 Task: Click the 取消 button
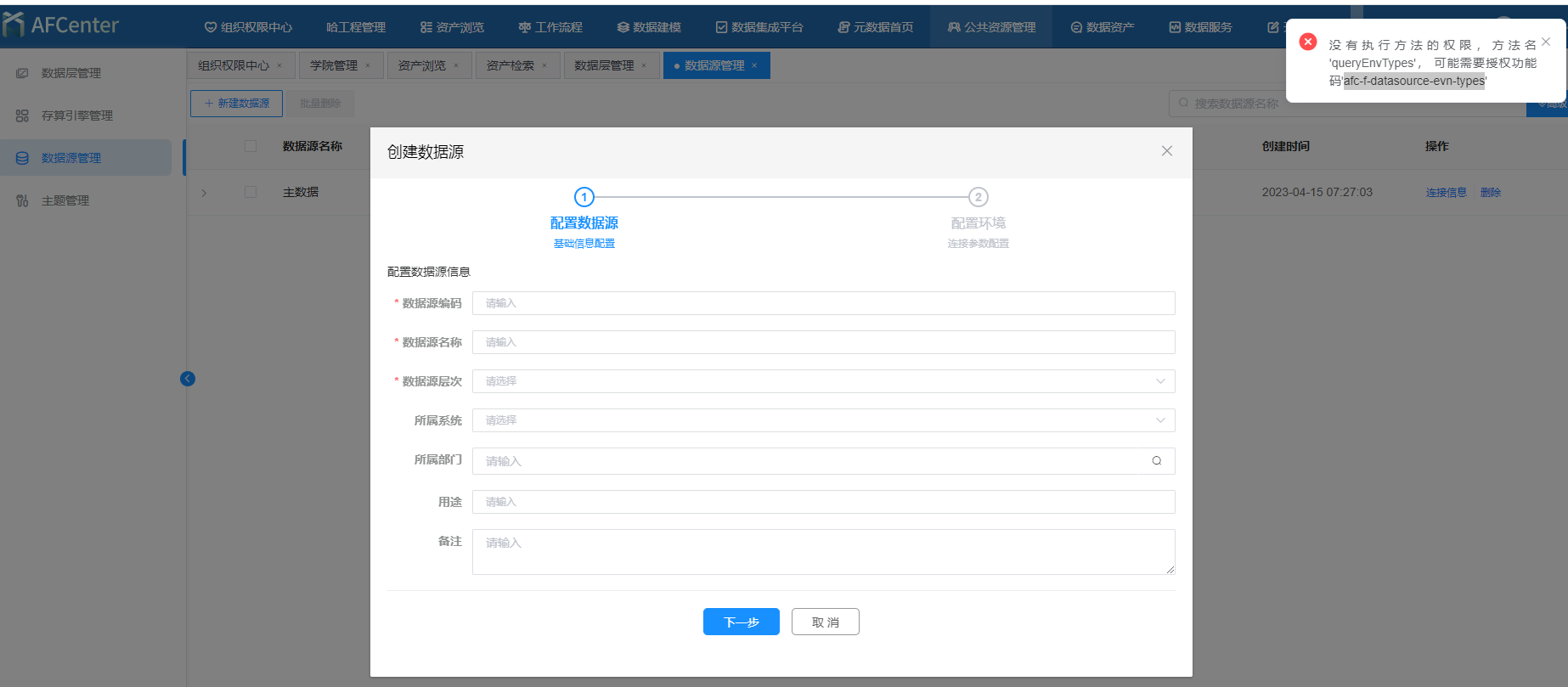point(826,622)
